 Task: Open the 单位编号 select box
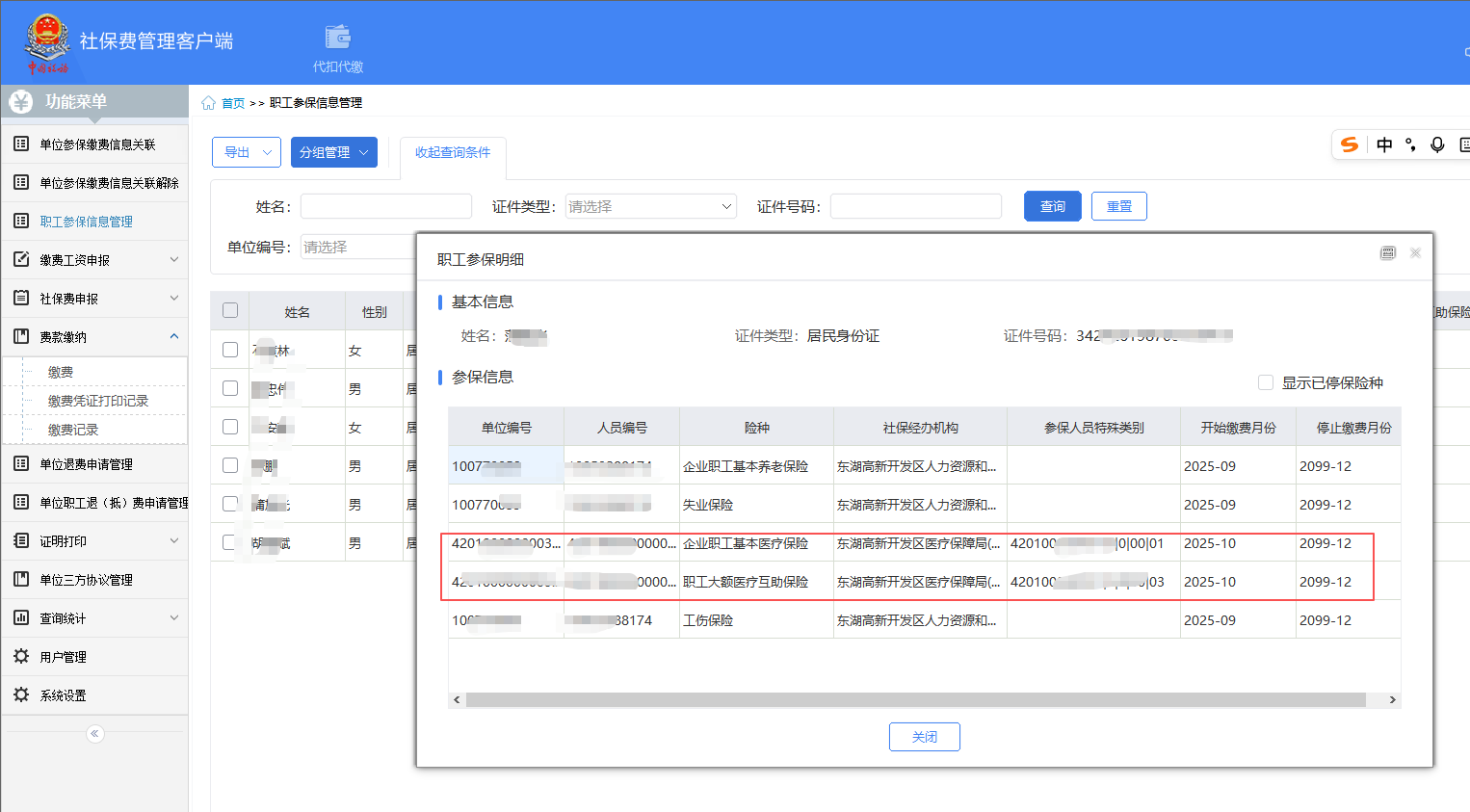pos(358,247)
